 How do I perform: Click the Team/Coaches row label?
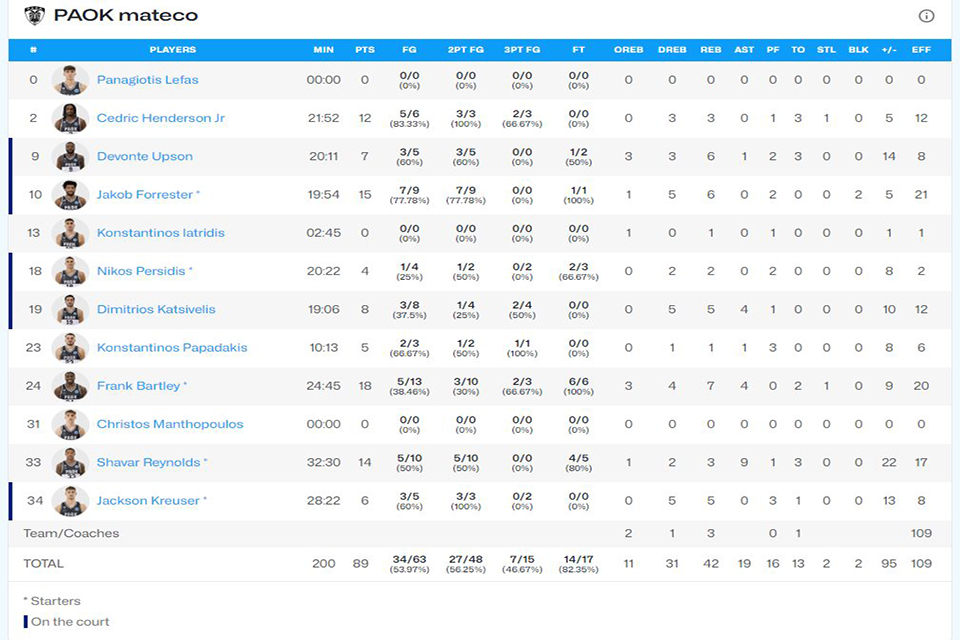click(x=71, y=533)
